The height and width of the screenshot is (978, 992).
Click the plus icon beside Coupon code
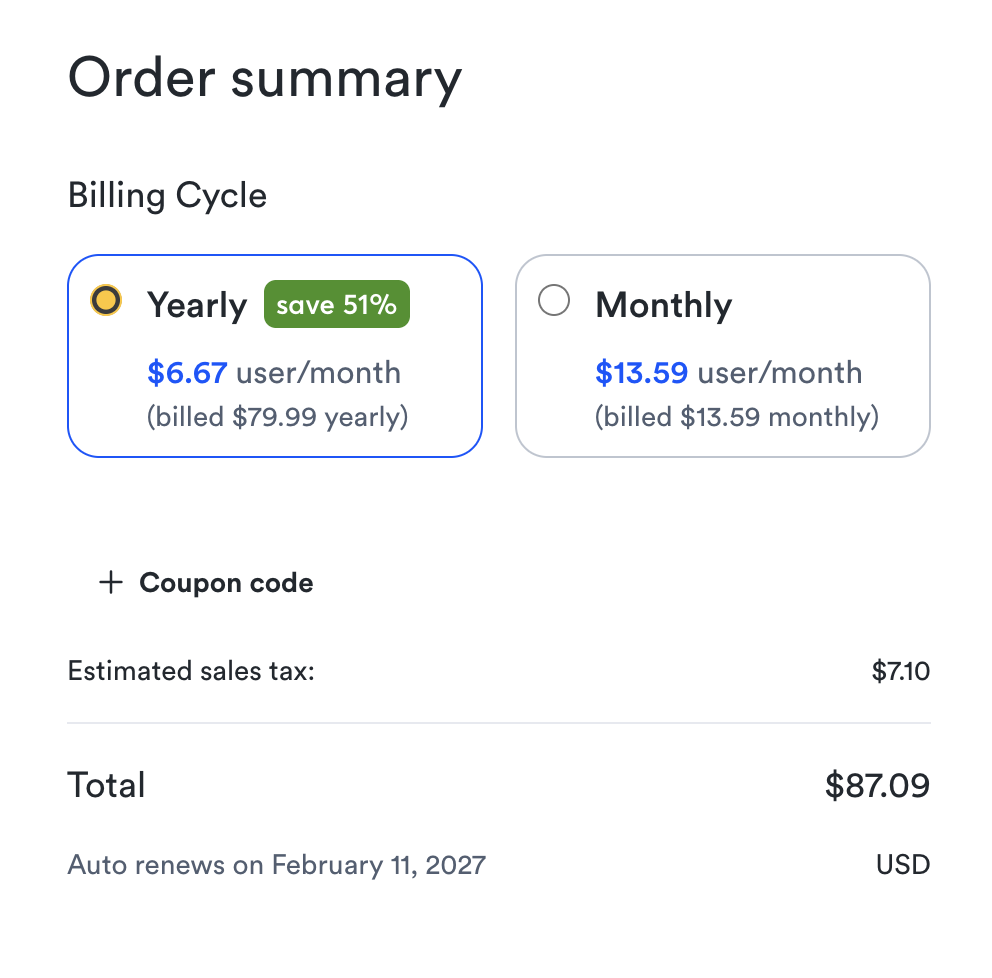(111, 583)
